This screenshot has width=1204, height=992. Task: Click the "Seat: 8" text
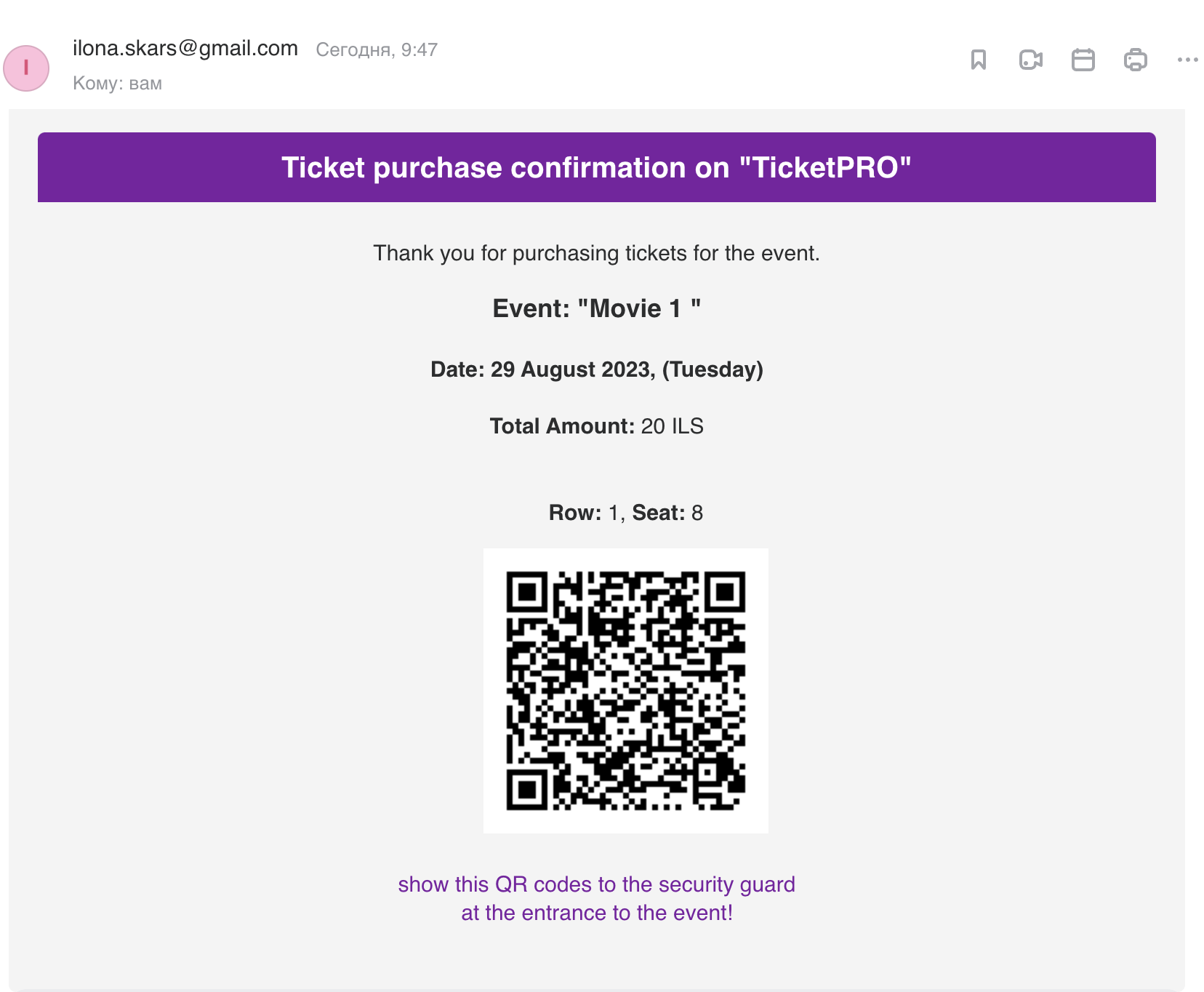tap(667, 513)
